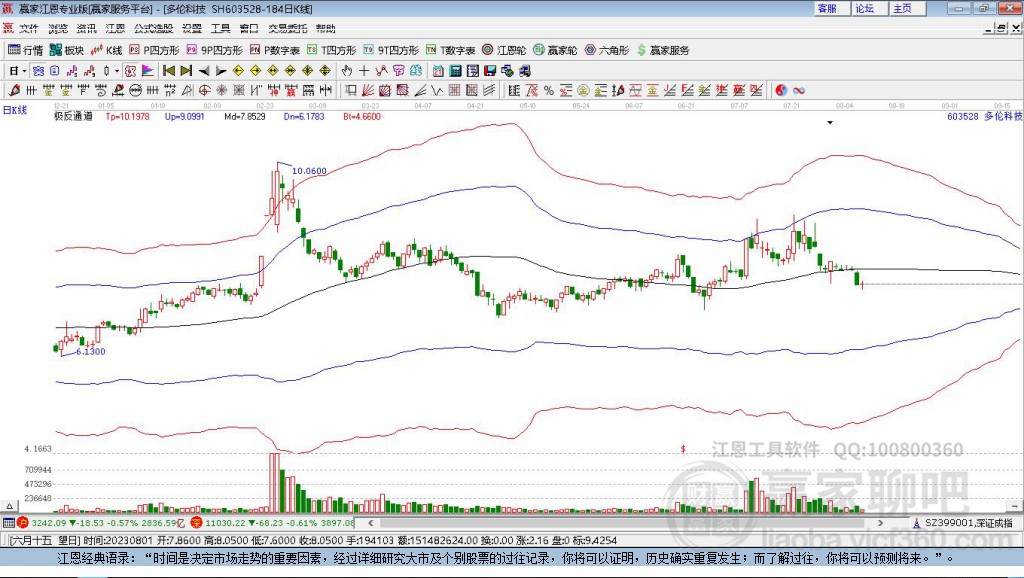The width and height of the screenshot is (1024, 578).
Task: Open the 江恩 menu
Action: (x=115, y=29)
